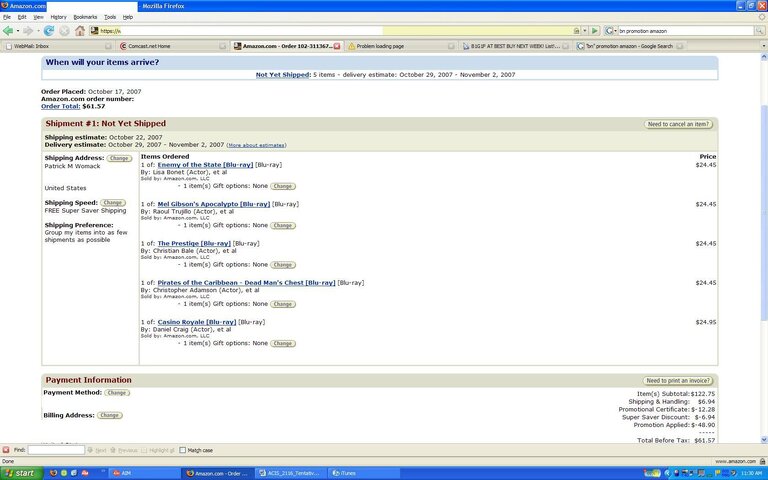The image size is (768, 480).
Task: Open the Back history dropdown arrow
Action: pyautogui.click(x=18, y=31)
